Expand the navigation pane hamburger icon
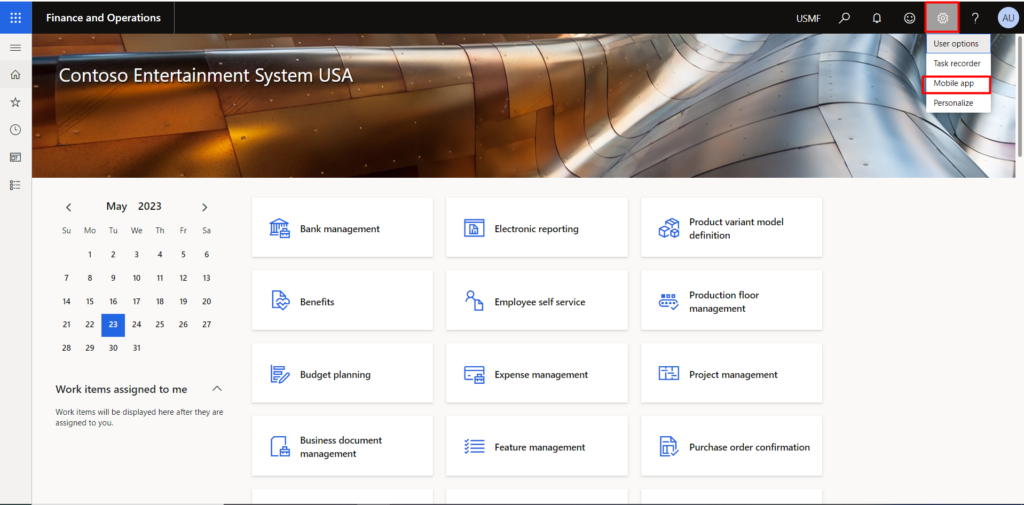The width and height of the screenshot is (1024, 505). pos(16,48)
